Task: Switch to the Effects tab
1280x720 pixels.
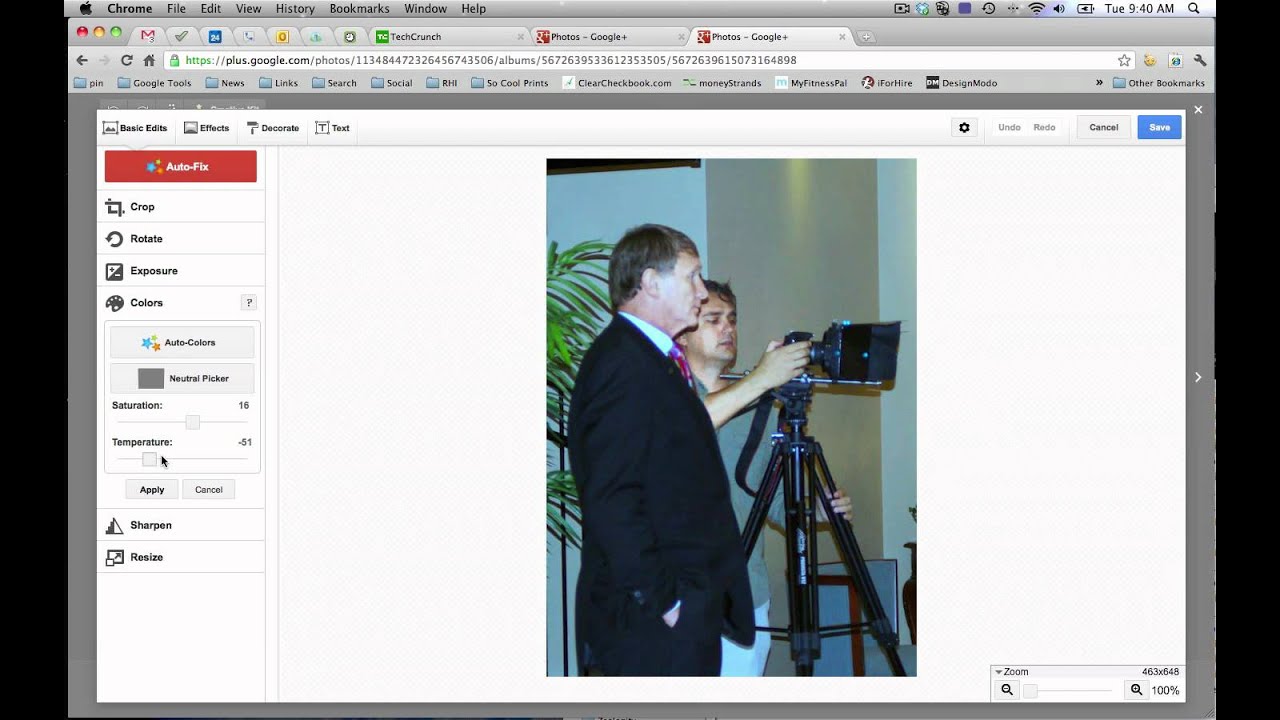Action: [x=206, y=128]
